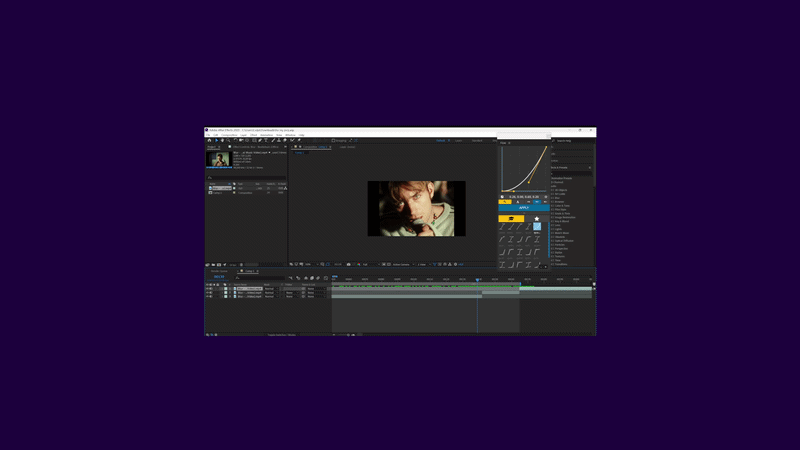Image resolution: width=800 pixels, height=450 pixels.
Task: Open Flow panel favorites star tab
Action: tap(537, 219)
